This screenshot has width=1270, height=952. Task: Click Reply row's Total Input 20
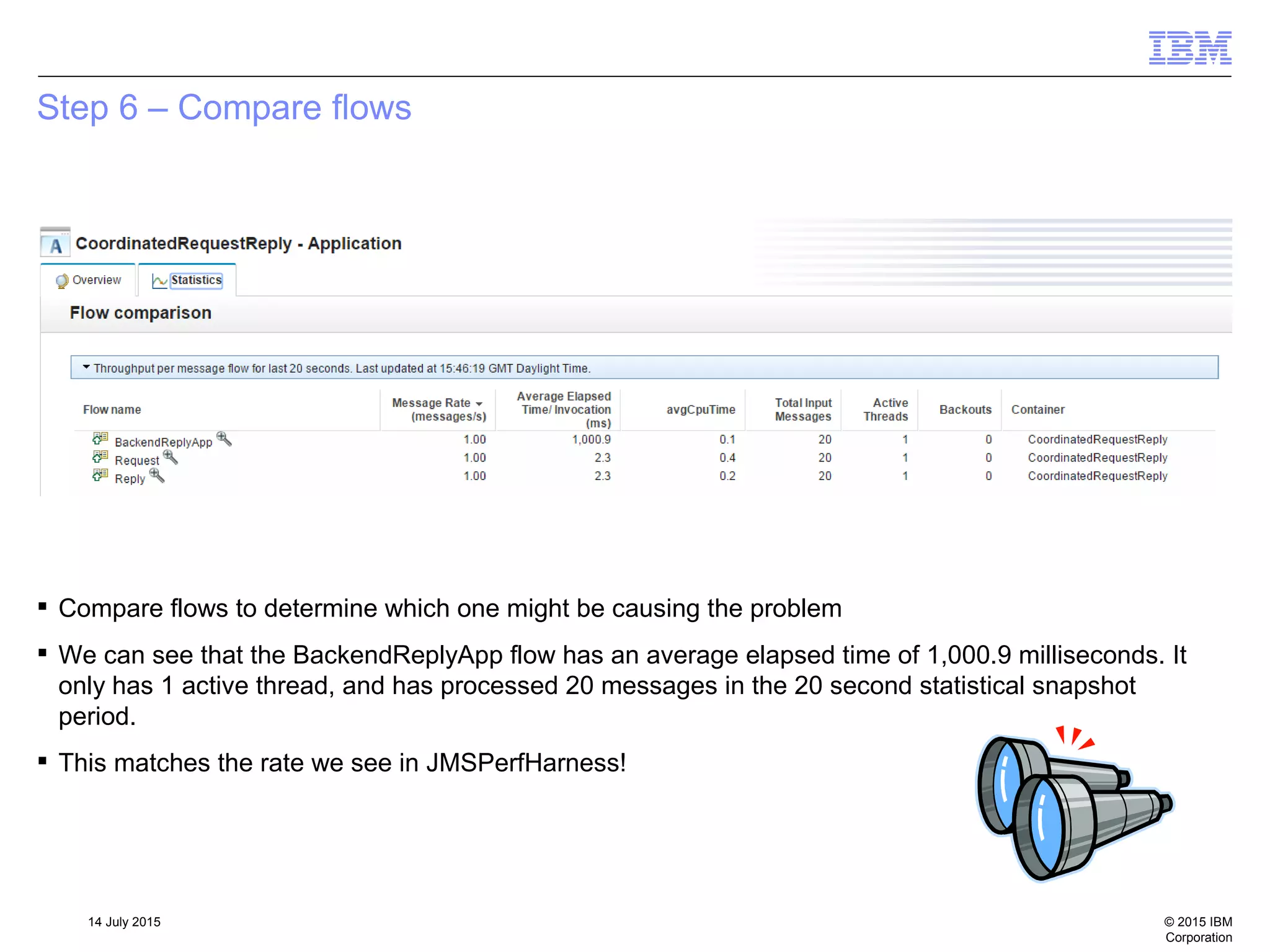pos(825,476)
